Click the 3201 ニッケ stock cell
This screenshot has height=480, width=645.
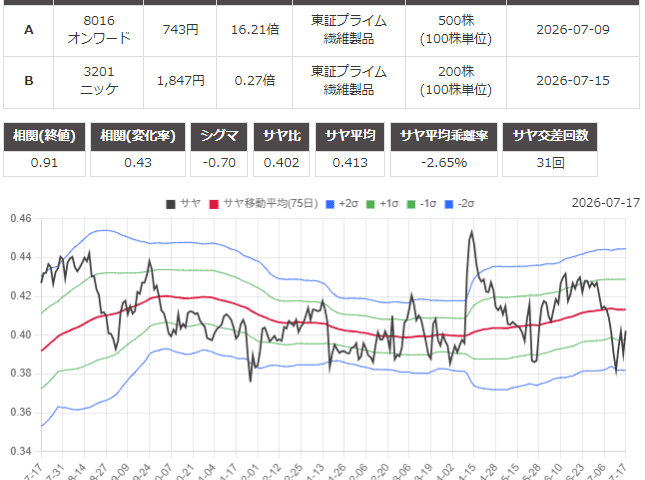pos(99,81)
